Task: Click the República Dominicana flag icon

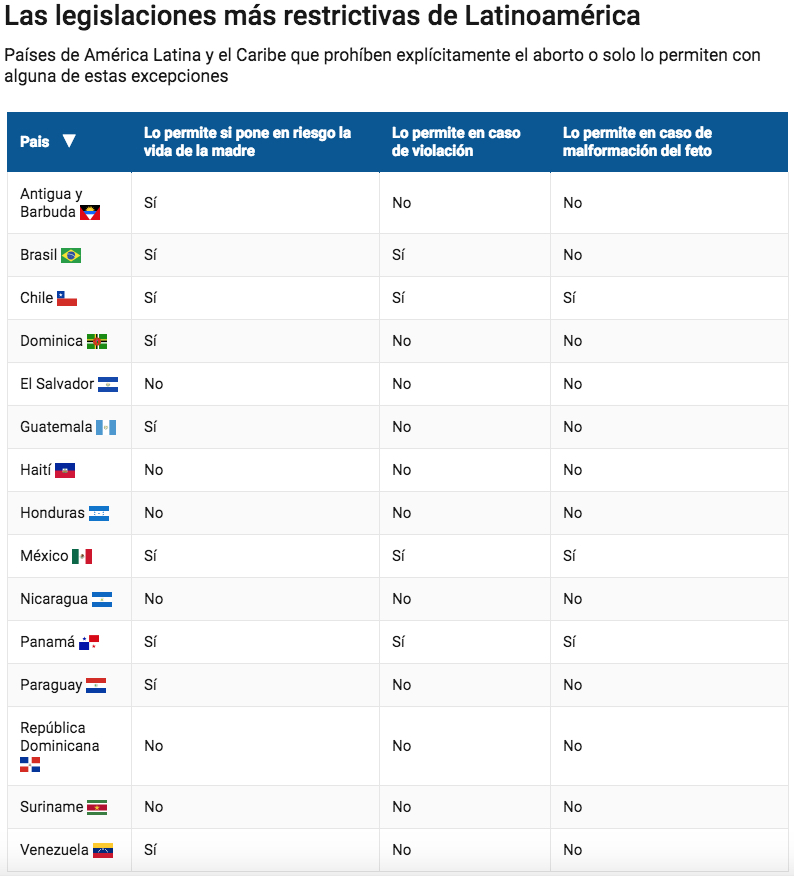Action: coord(30,764)
